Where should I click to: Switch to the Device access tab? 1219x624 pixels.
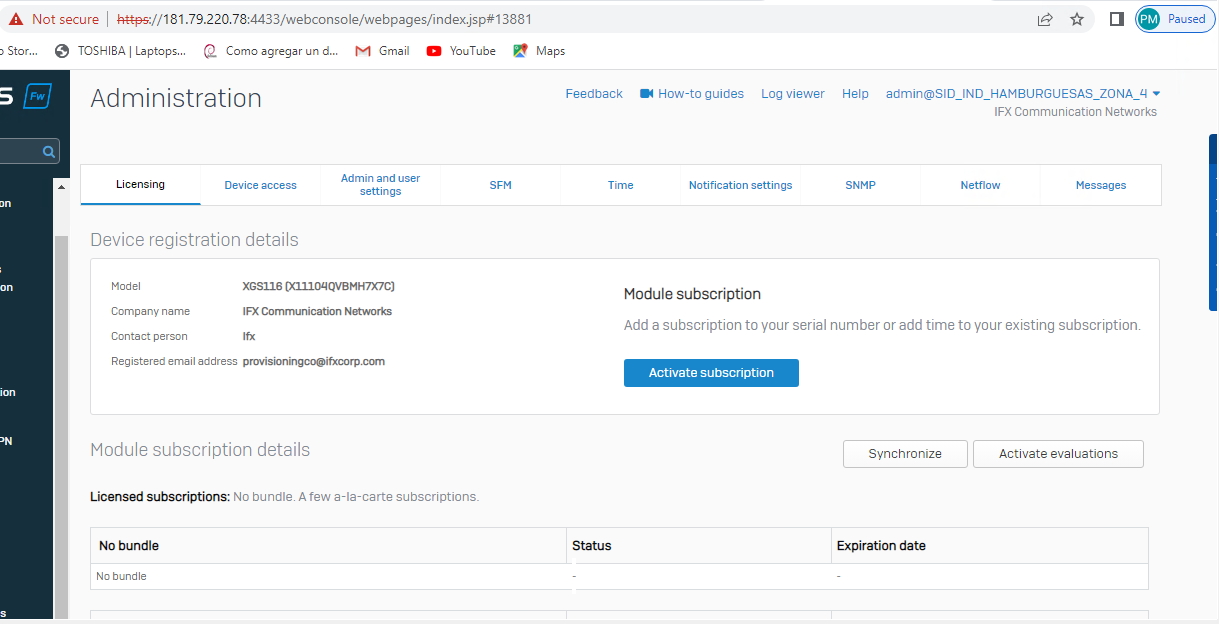tap(260, 185)
